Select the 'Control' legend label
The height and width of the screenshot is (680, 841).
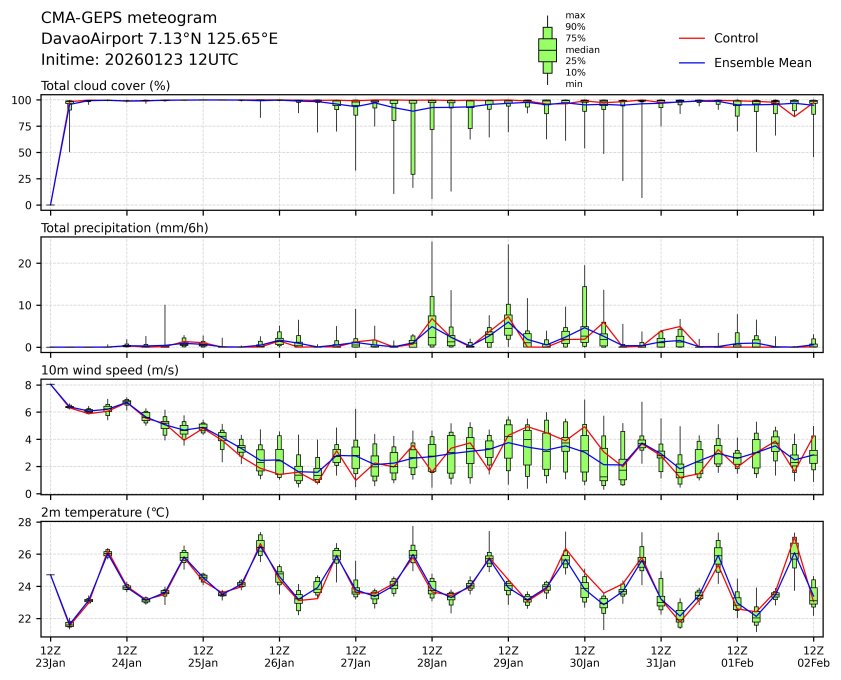tap(736, 38)
